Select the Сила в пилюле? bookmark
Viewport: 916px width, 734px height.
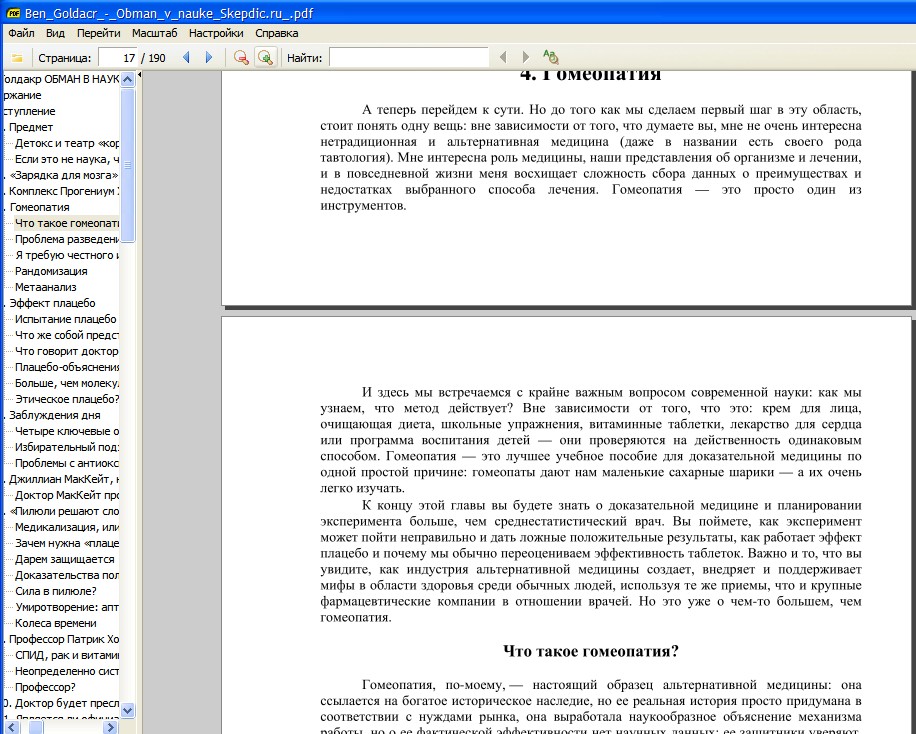[56, 591]
